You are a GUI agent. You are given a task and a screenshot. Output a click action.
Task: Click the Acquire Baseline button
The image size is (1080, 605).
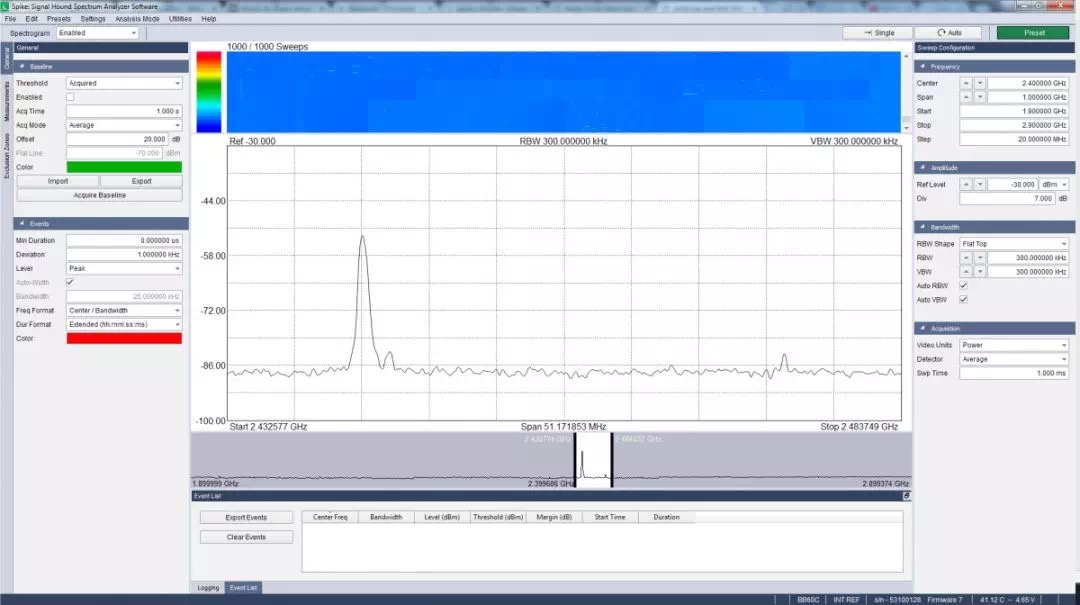click(99, 195)
